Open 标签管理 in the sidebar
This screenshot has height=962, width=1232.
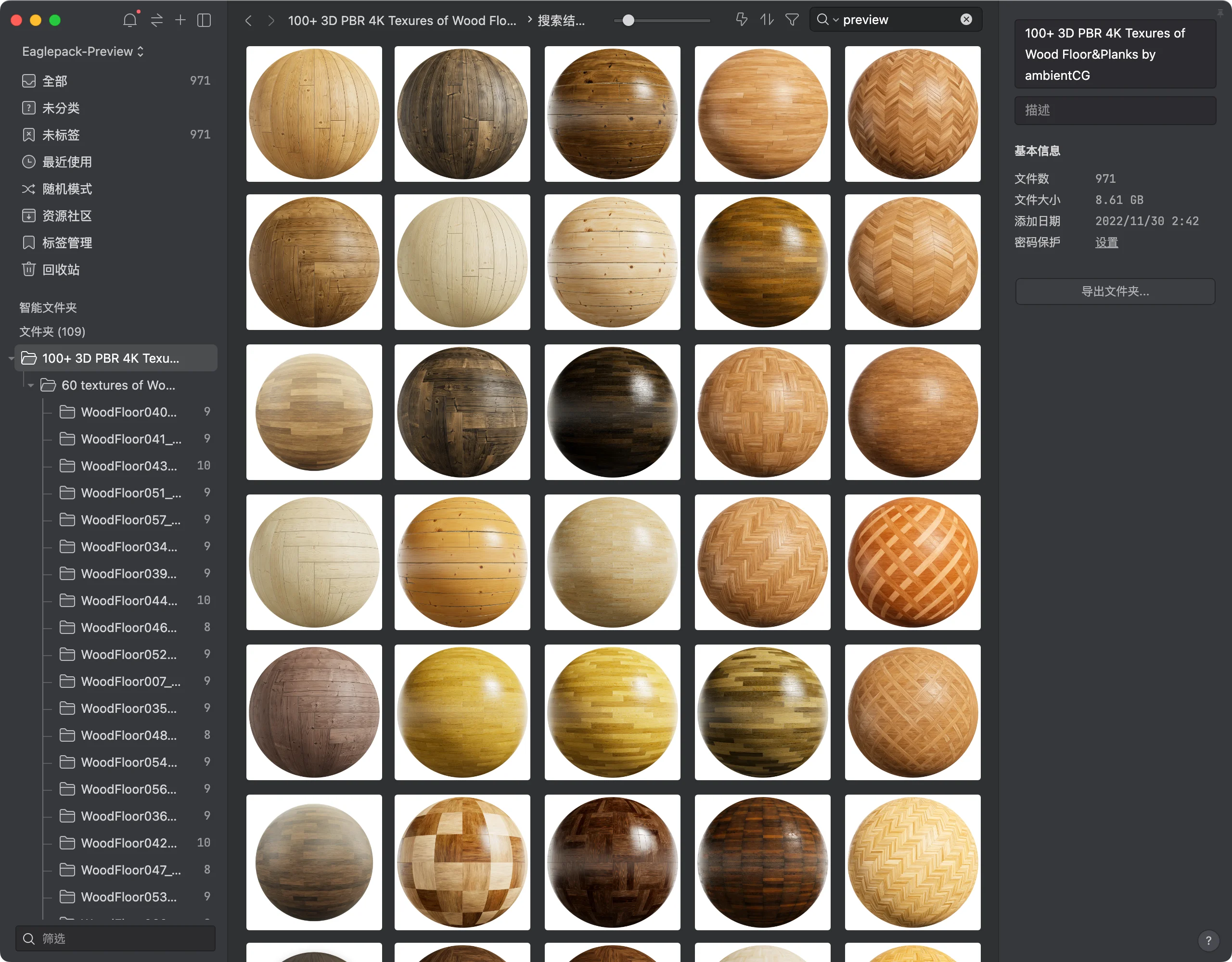[115, 243]
